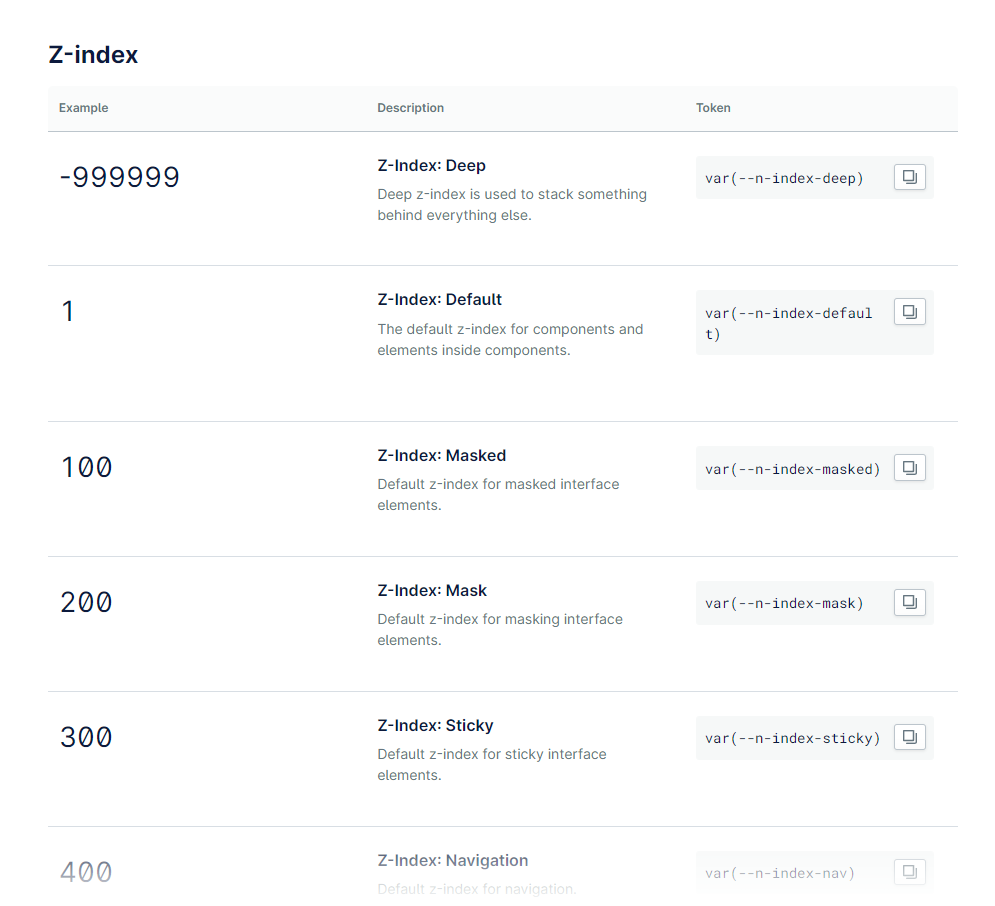This screenshot has height=906, width=995.
Task: Click the Token column header
Action: 713,108
